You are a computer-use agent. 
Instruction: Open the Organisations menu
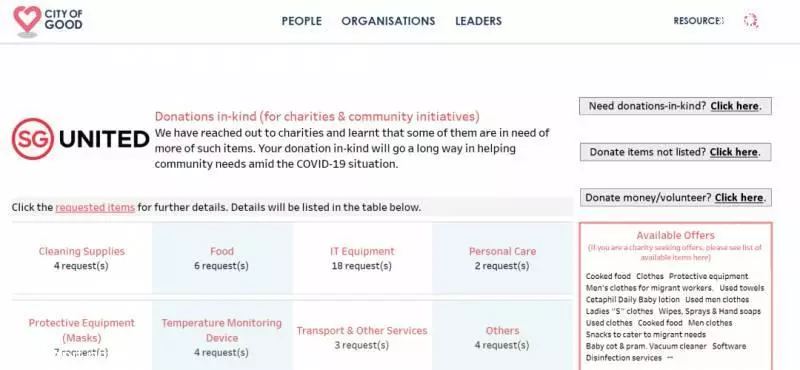coord(388,21)
